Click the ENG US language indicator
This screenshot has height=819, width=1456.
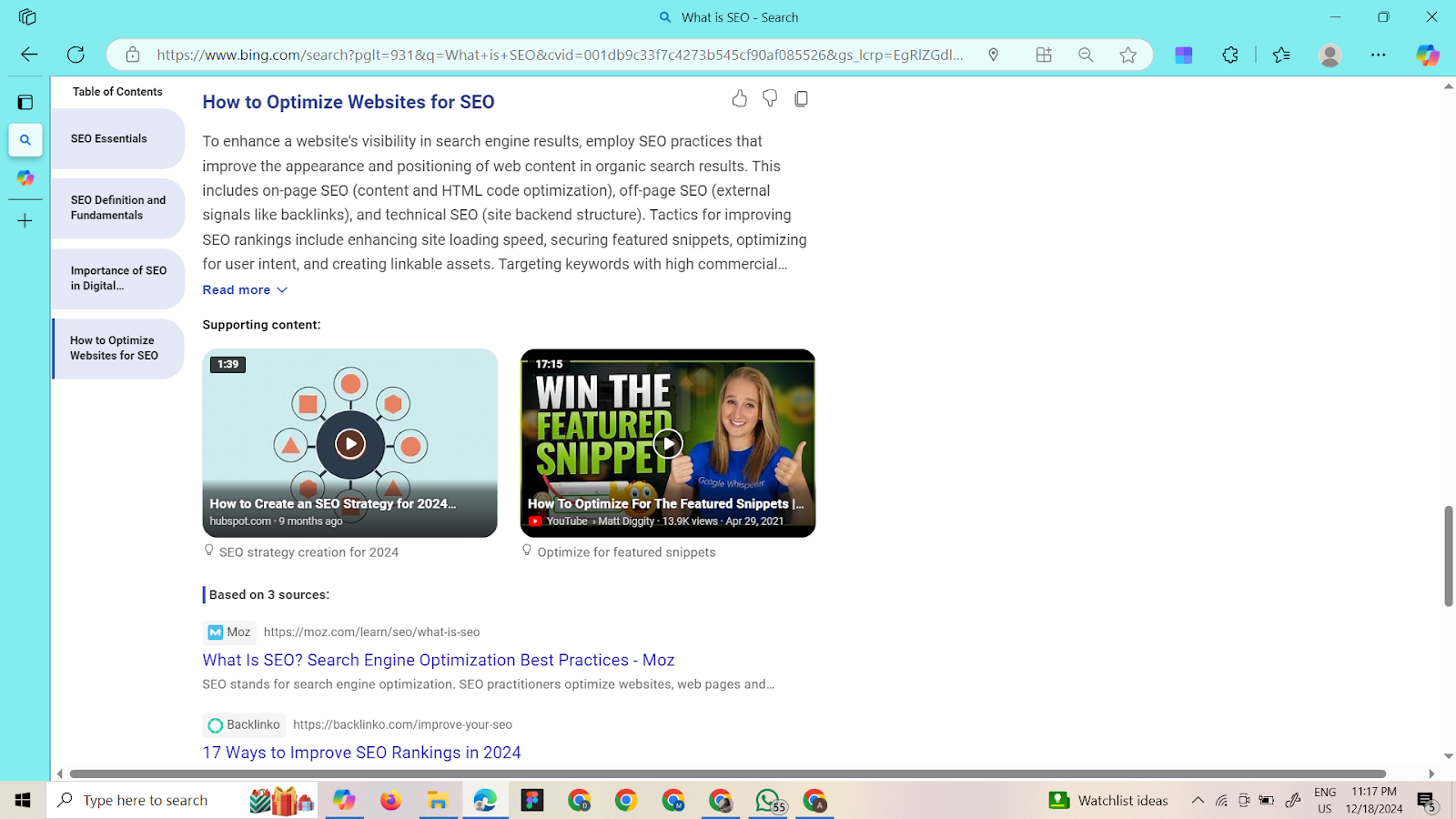[x=1325, y=800]
